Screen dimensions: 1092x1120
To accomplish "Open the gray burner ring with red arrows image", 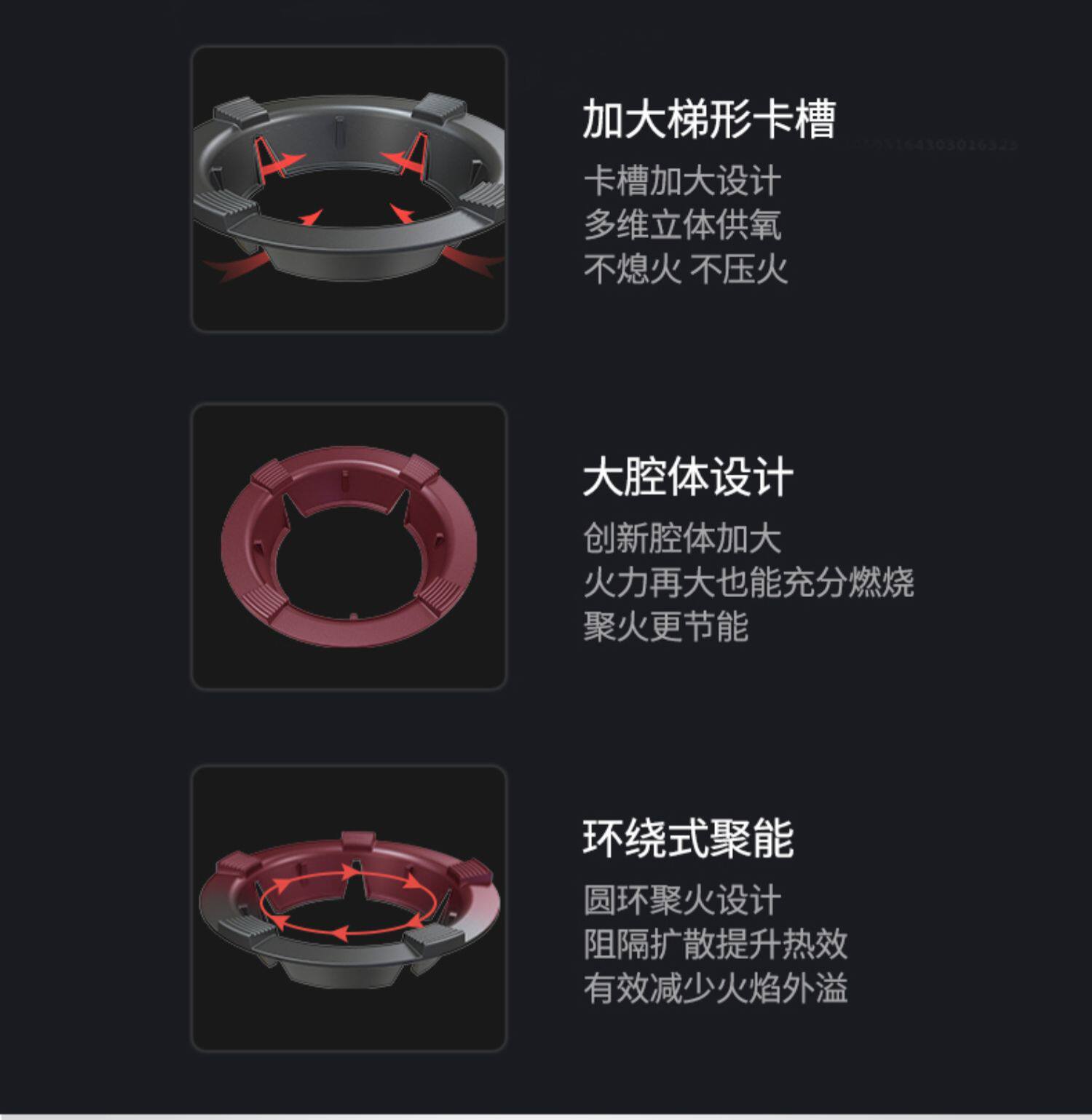I will coord(349,189).
